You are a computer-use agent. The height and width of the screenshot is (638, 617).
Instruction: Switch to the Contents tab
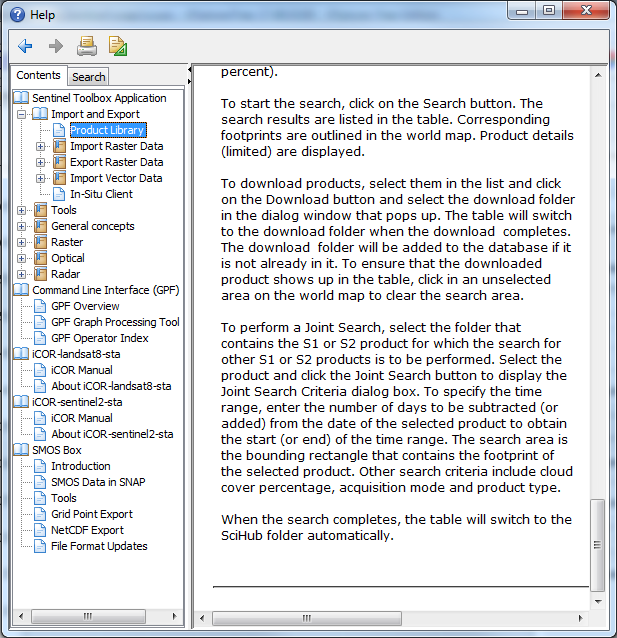tap(39, 75)
